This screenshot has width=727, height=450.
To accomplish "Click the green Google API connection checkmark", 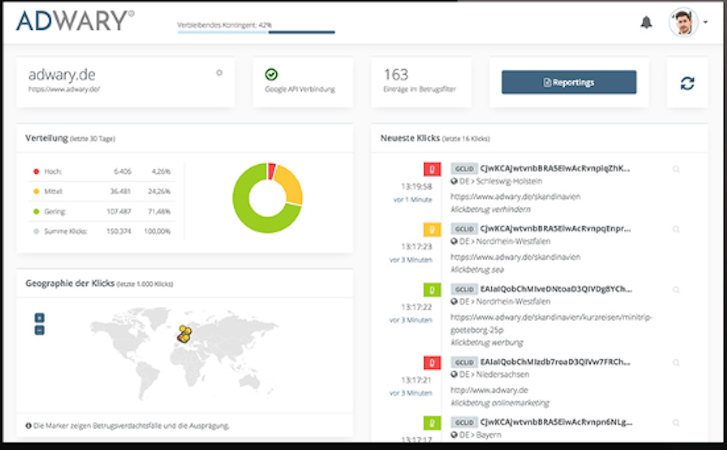I will click(271, 74).
